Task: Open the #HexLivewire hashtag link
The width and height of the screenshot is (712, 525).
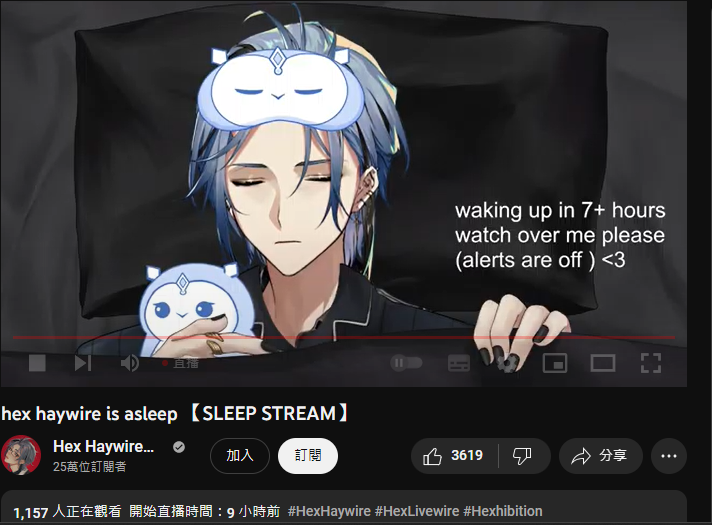Action: pyautogui.click(x=417, y=511)
